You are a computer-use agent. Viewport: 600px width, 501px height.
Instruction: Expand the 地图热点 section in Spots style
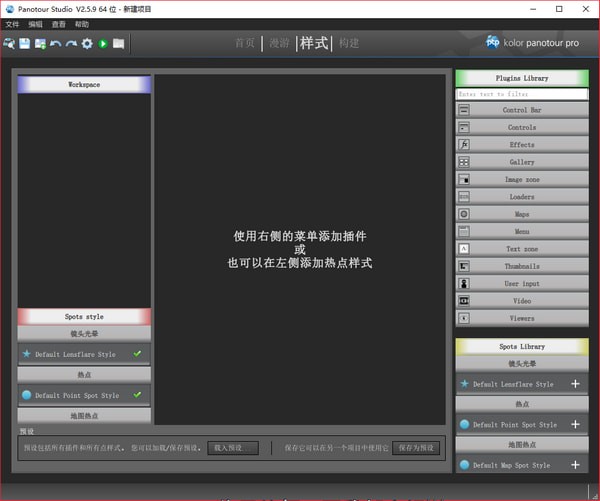(x=84, y=415)
